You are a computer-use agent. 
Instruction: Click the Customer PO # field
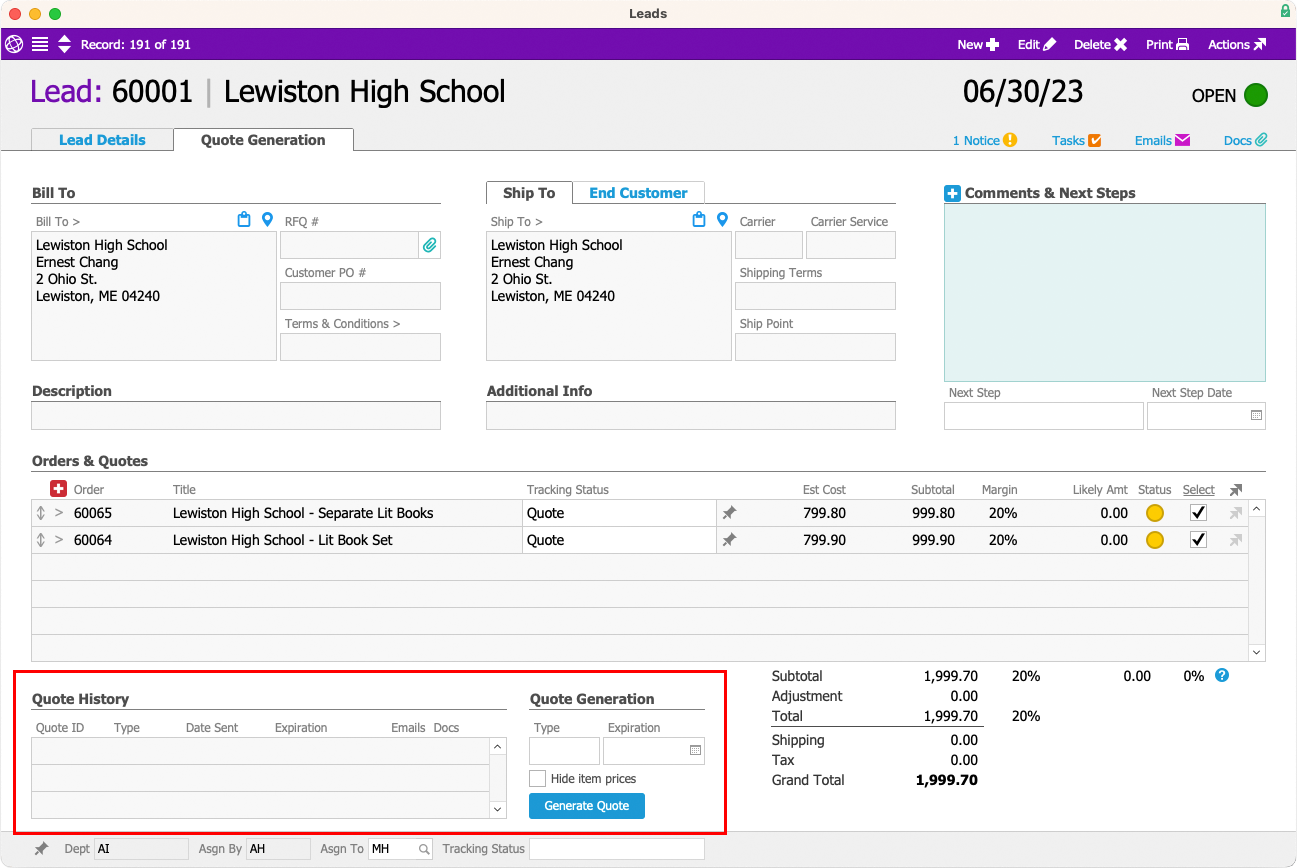tap(360, 296)
